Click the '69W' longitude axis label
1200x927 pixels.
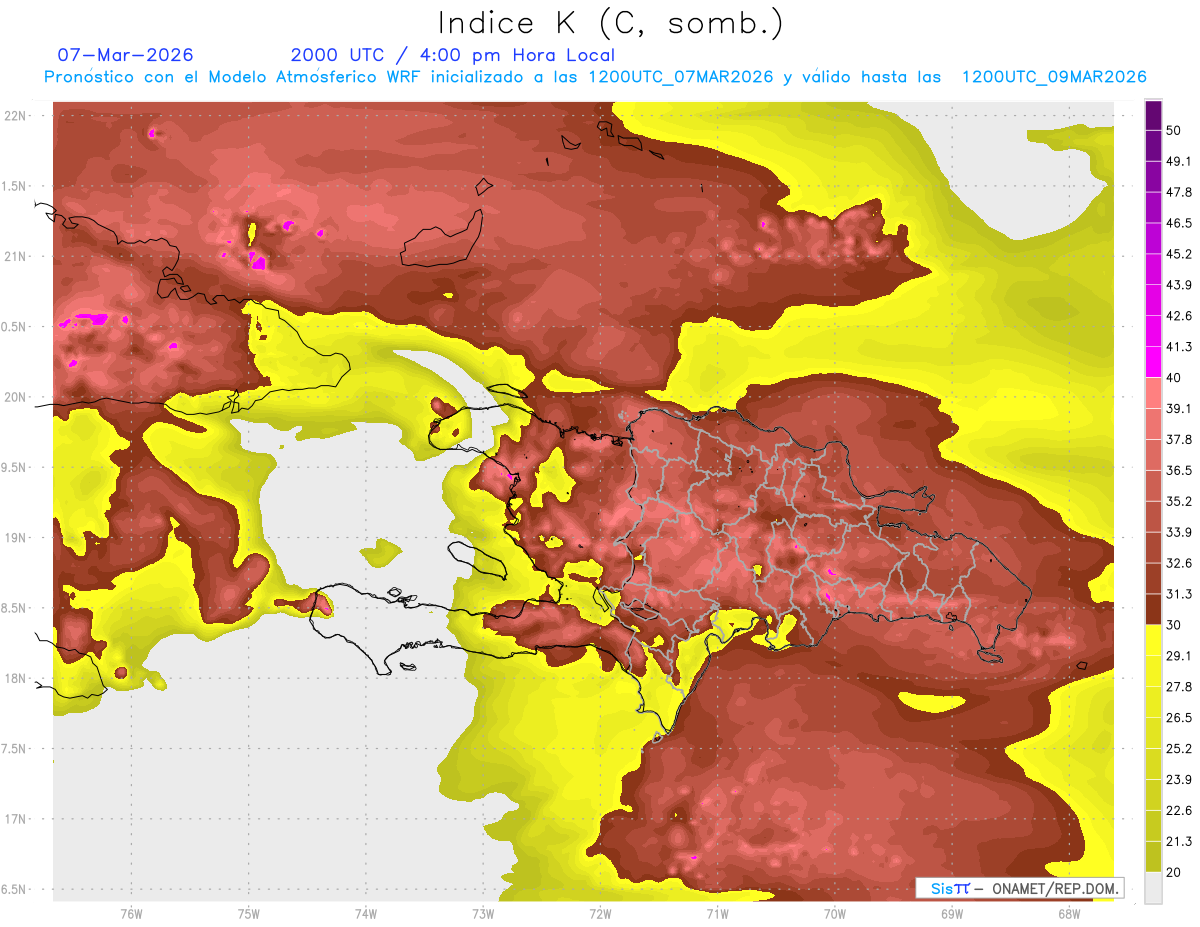951,913
